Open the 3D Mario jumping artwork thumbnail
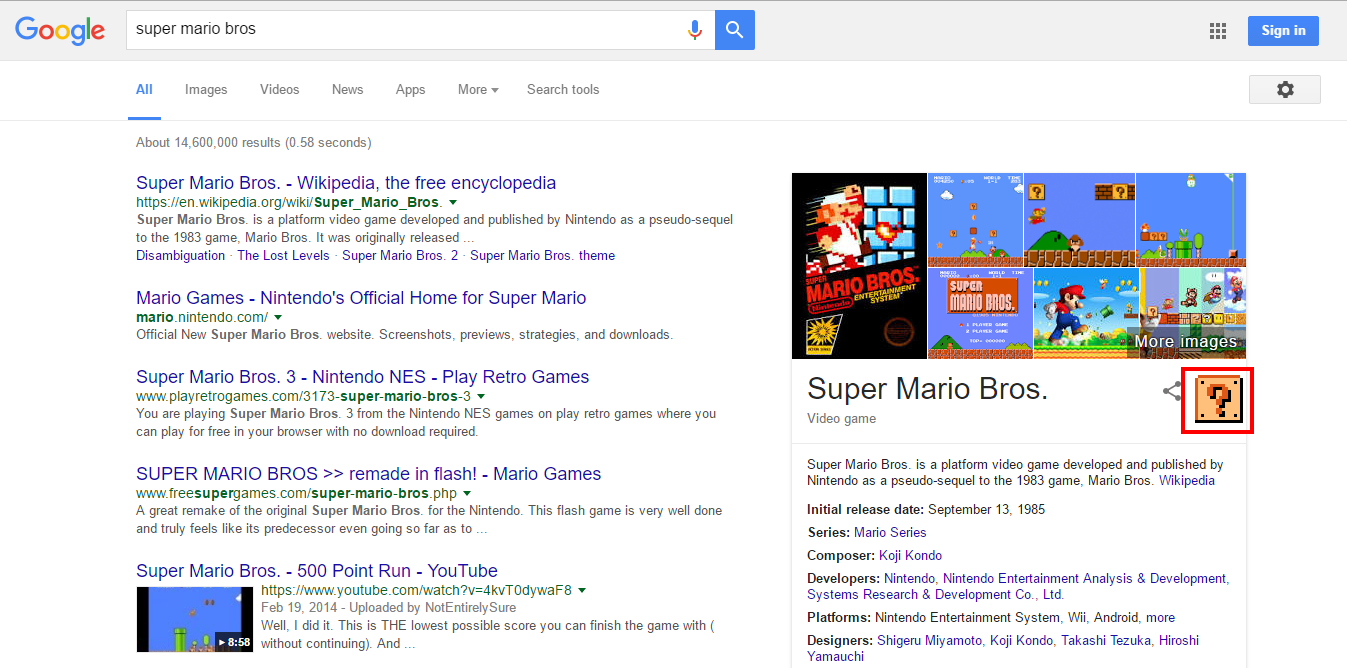 (x=1086, y=313)
